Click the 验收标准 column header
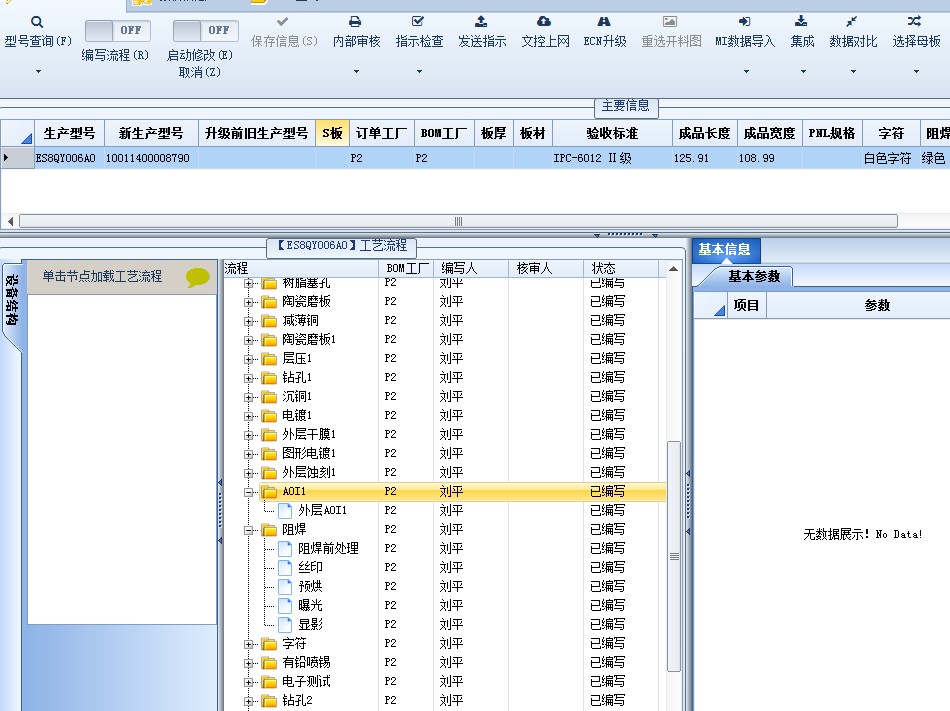This screenshot has height=711, width=950. coord(612,133)
